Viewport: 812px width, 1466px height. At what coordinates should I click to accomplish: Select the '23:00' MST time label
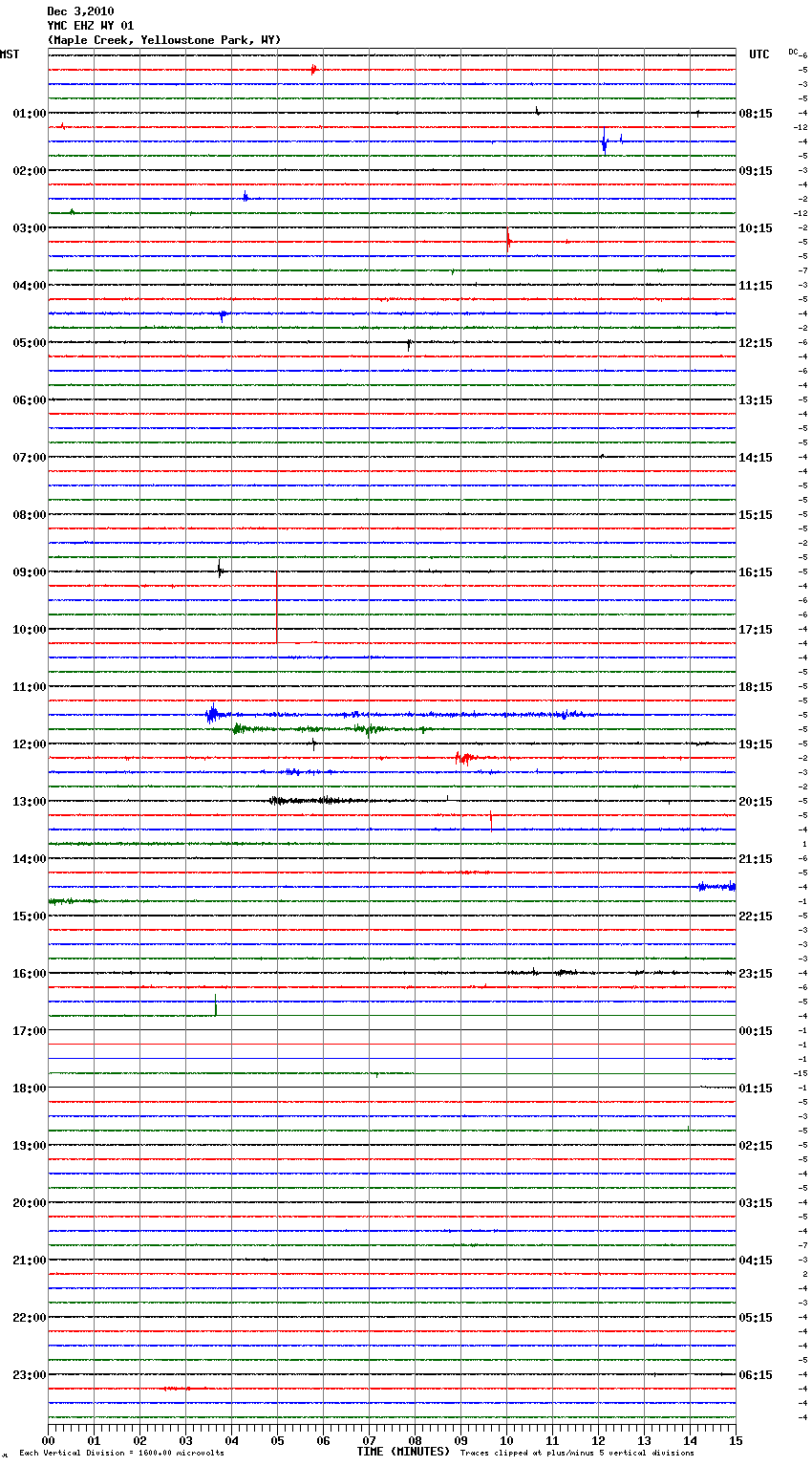[x=30, y=1375]
